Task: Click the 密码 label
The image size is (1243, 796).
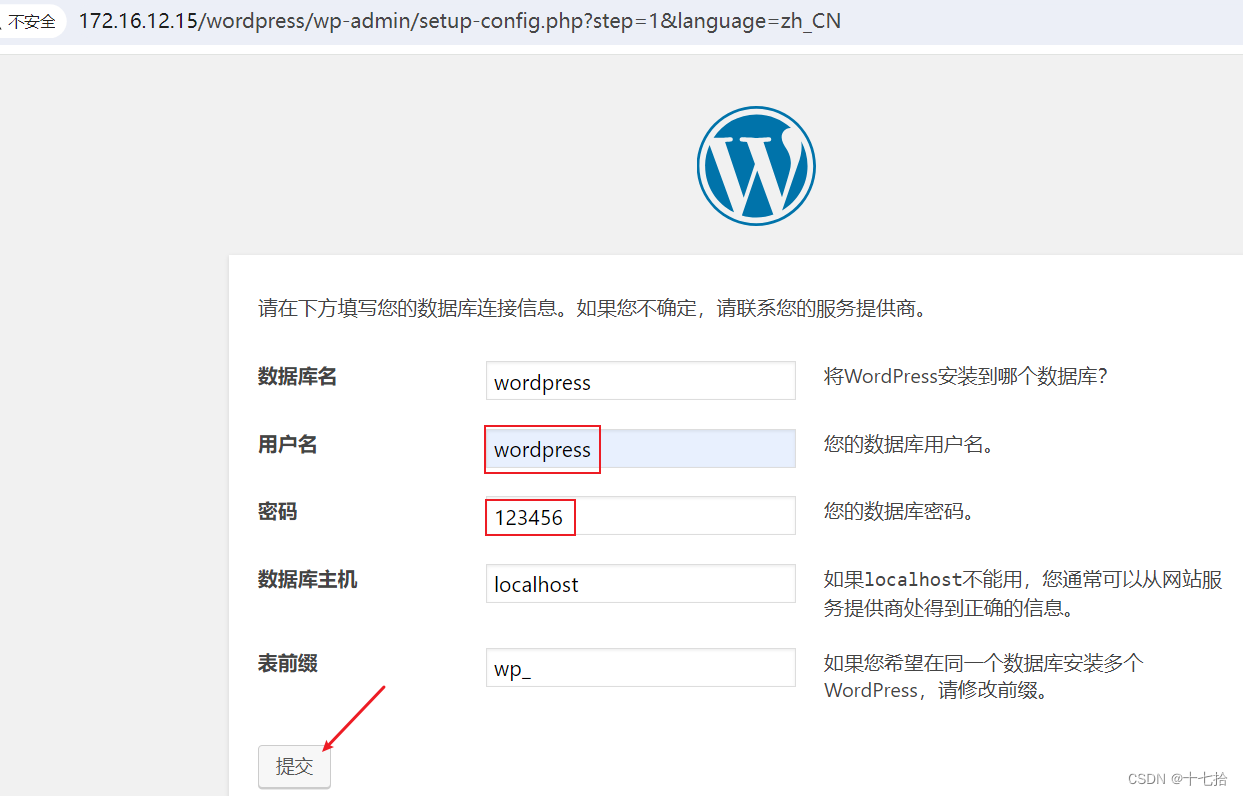Action: tap(277, 512)
